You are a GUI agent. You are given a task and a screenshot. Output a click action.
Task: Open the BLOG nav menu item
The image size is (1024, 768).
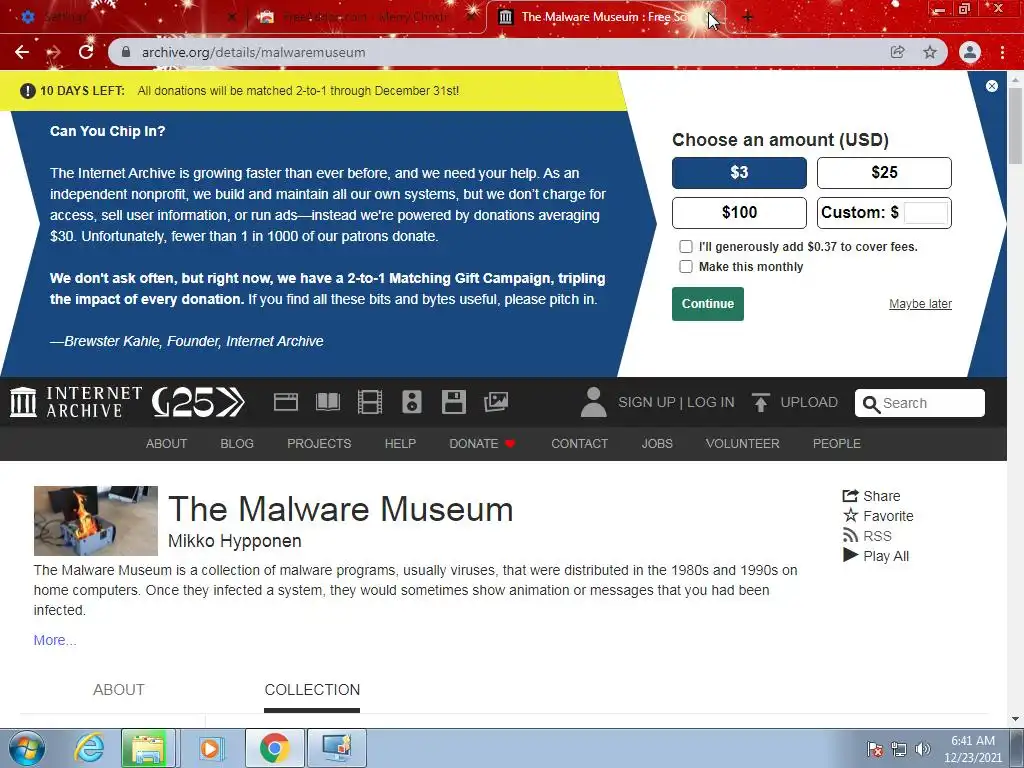point(237,443)
